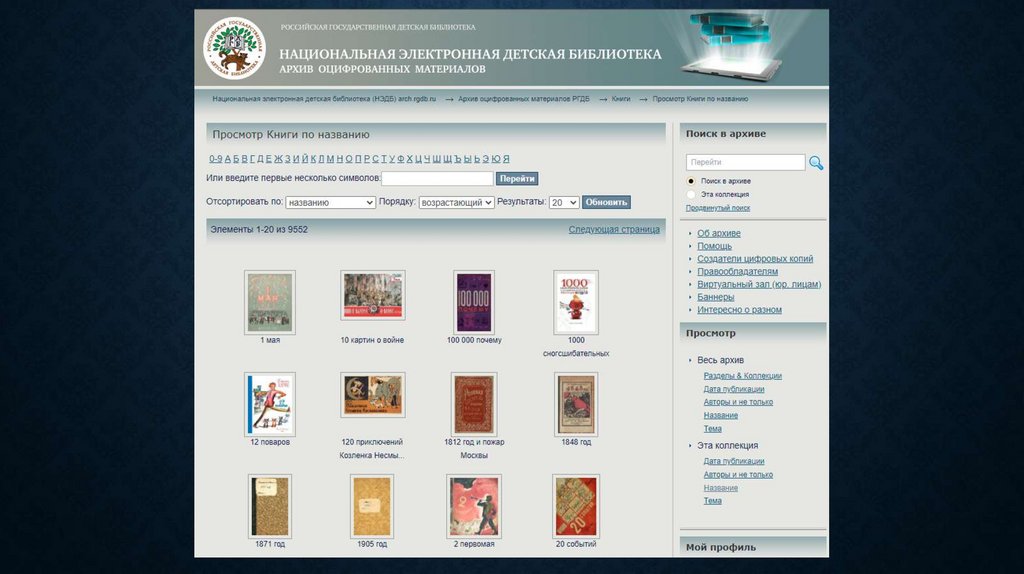Image resolution: width=1024 pixels, height=574 pixels.
Task: Click the title text '1848 год'
Action: [576, 442]
